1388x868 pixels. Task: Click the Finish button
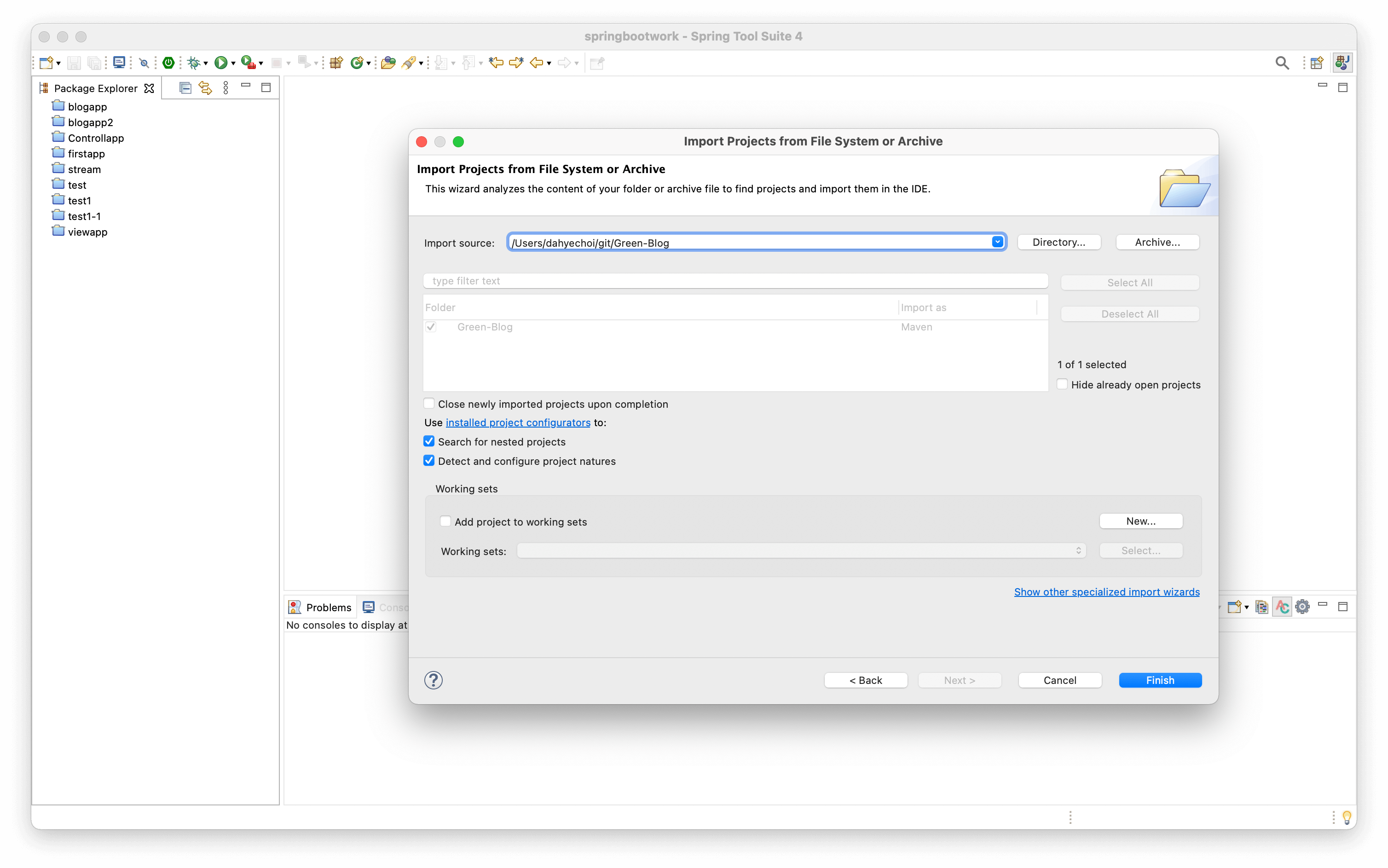[x=1160, y=680]
